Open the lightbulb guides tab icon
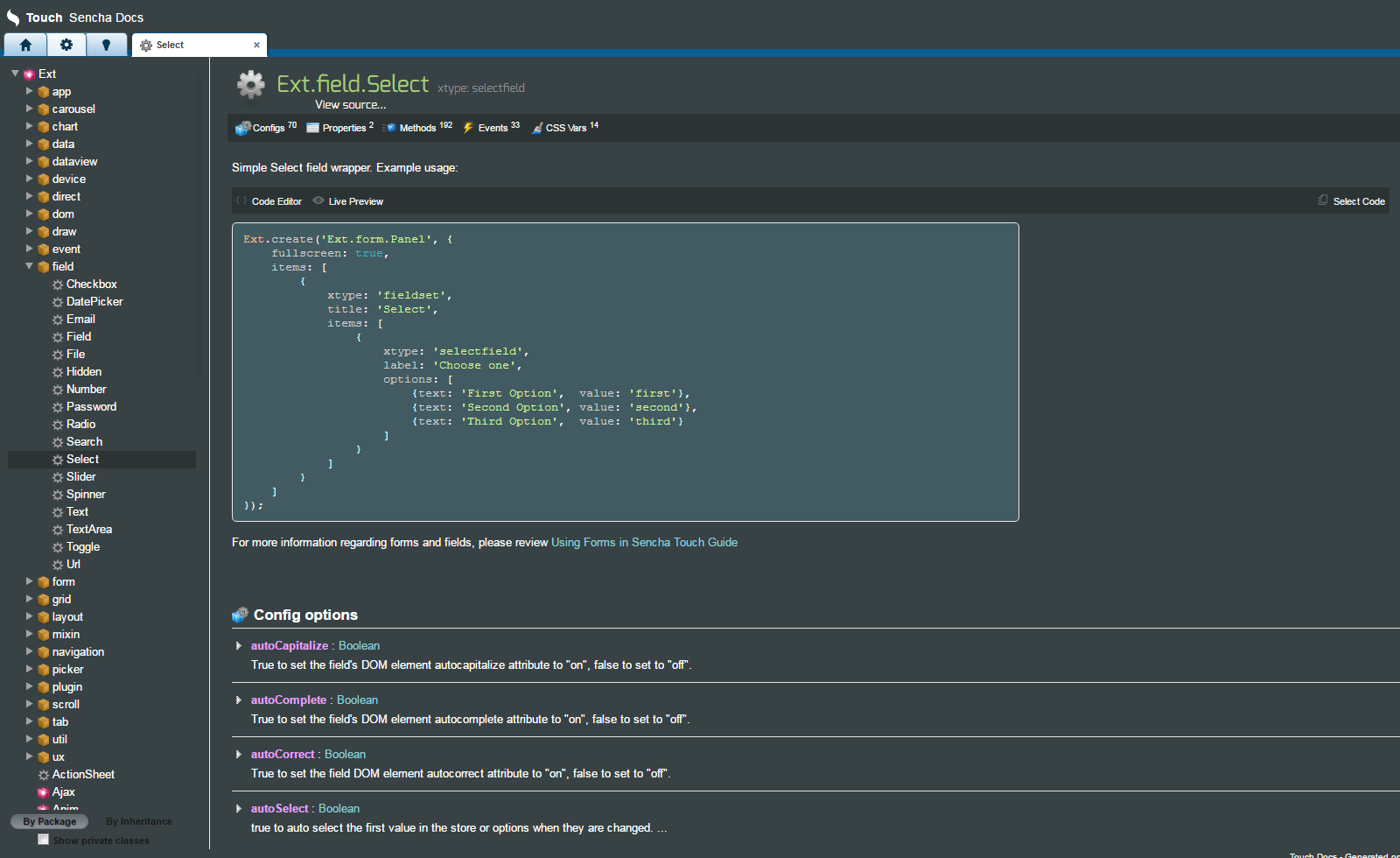The image size is (1400, 858). tap(106, 45)
